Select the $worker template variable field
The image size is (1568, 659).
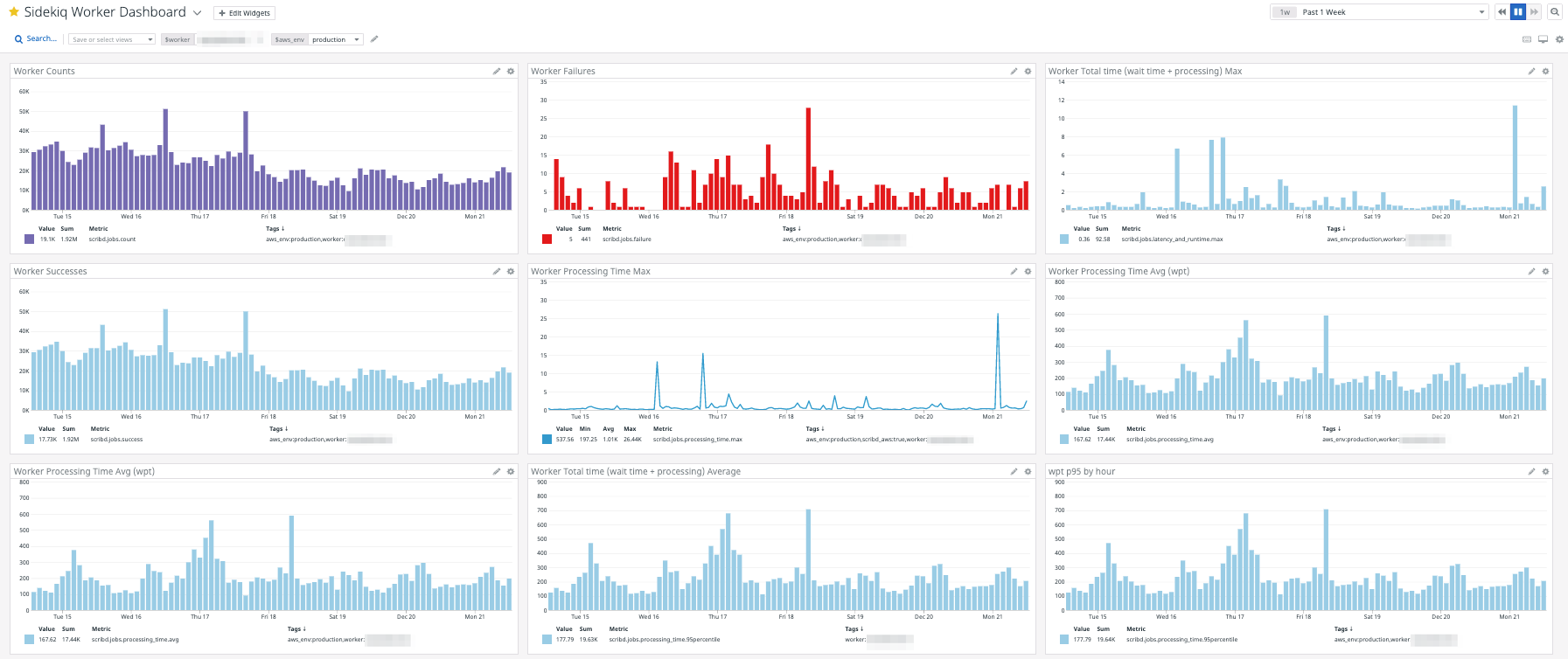pos(213,39)
